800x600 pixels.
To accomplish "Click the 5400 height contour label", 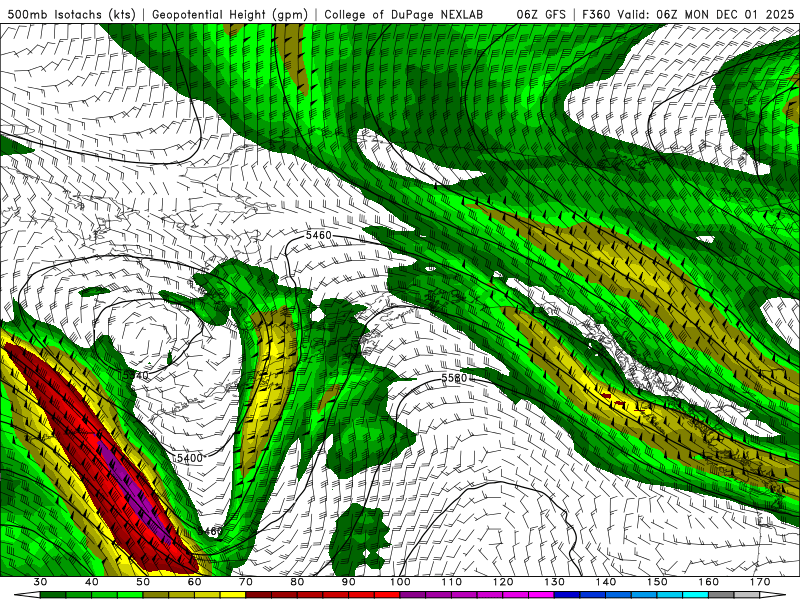I will pos(190,458).
